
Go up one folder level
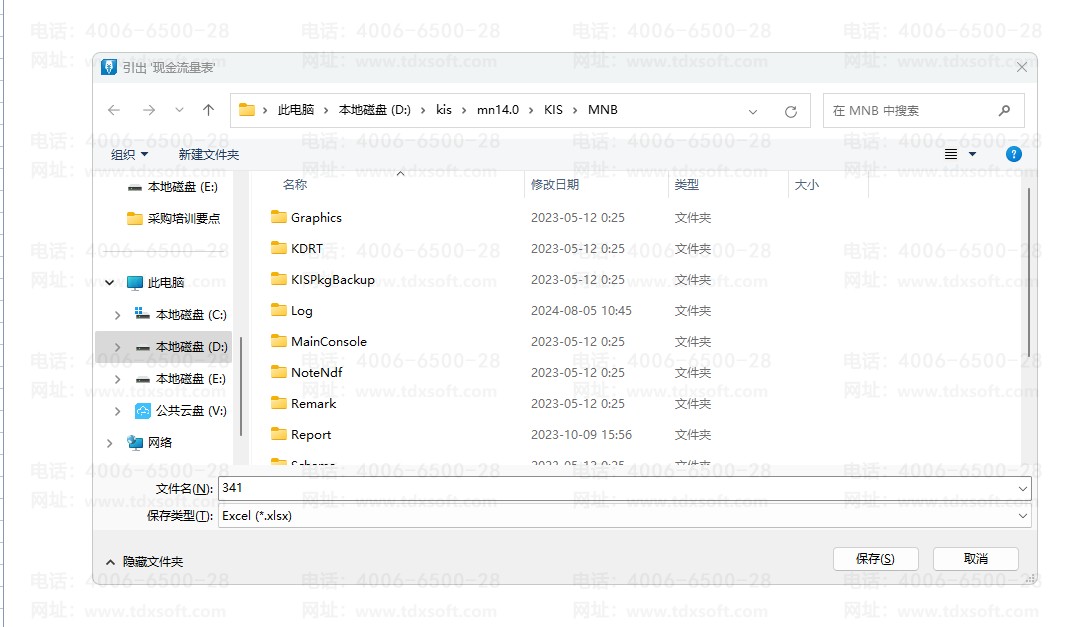[208, 111]
